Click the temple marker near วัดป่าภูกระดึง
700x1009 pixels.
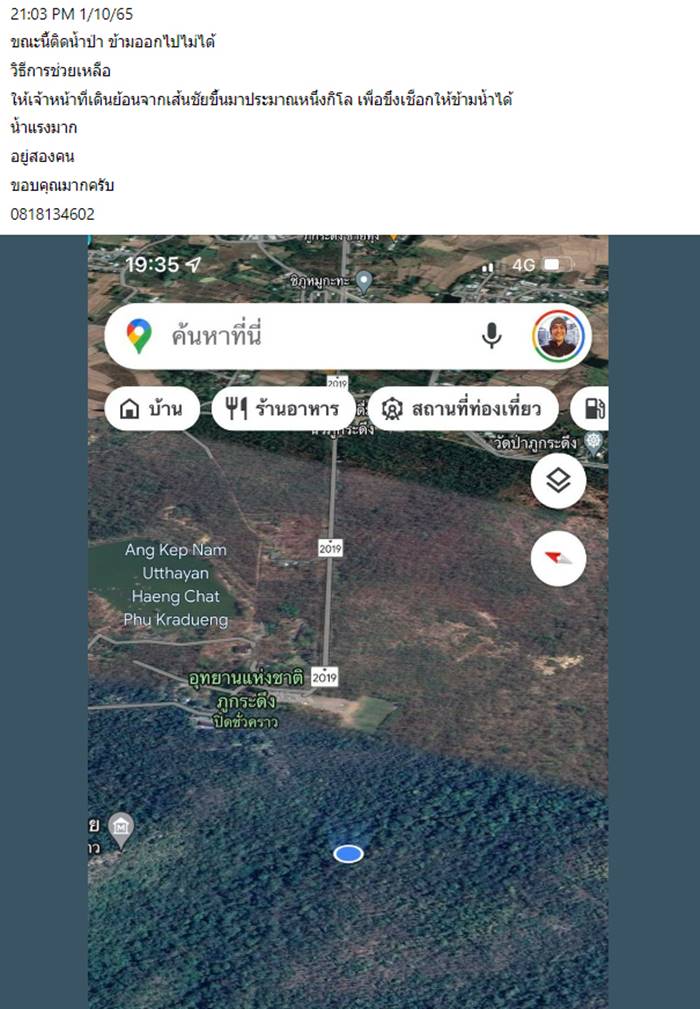593,443
